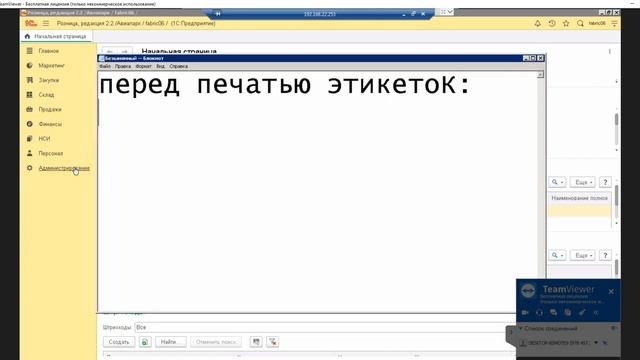The image size is (640, 360).
Task: Click the TeamViewer chat icon
Action: tap(553, 312)
